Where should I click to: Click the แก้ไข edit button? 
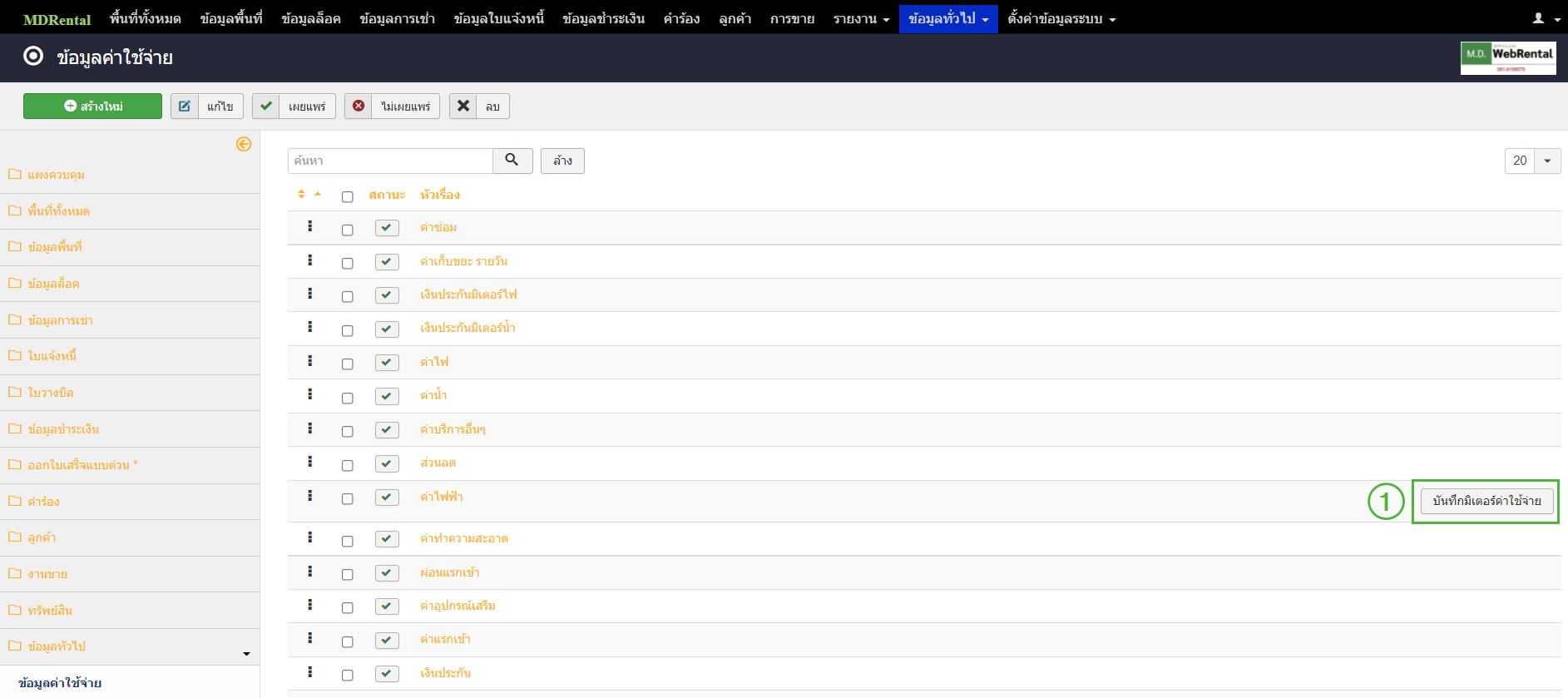pyautogui.click(x=207, y=106)
